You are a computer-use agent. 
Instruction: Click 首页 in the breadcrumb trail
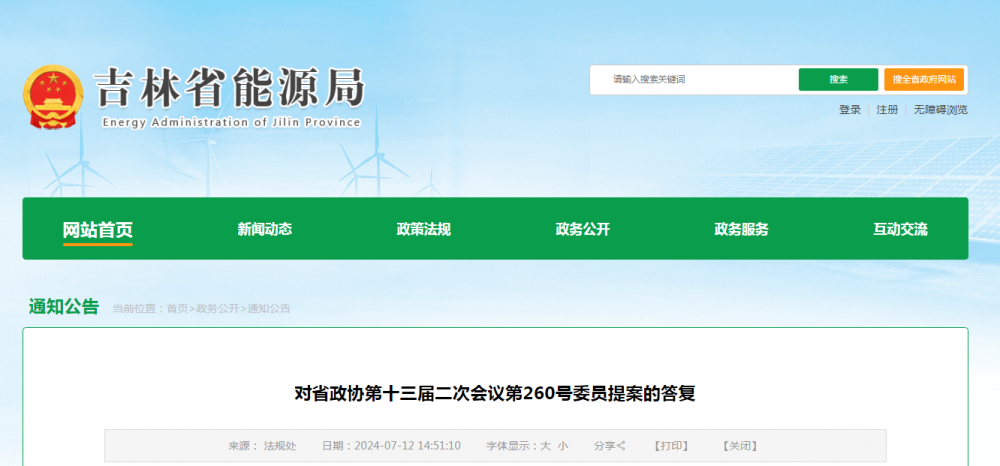pos(177,309)
